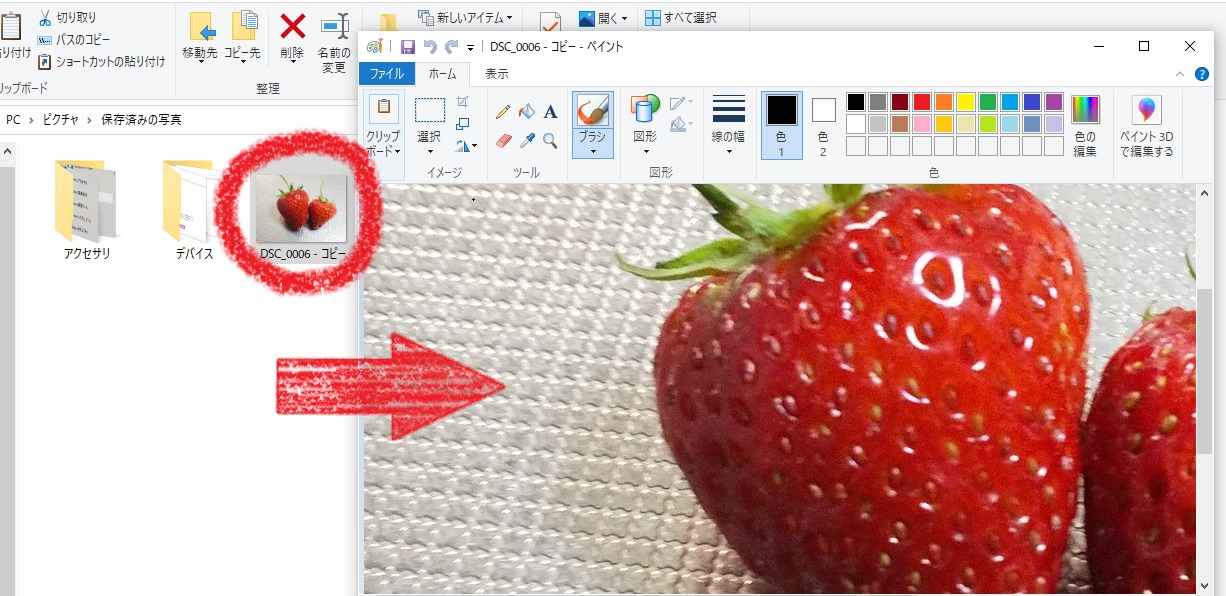The height and width of the screenshot is (596, 1226).
Task: Switch to the ホーム tab in Paint
Action: [x=442, y=74]
